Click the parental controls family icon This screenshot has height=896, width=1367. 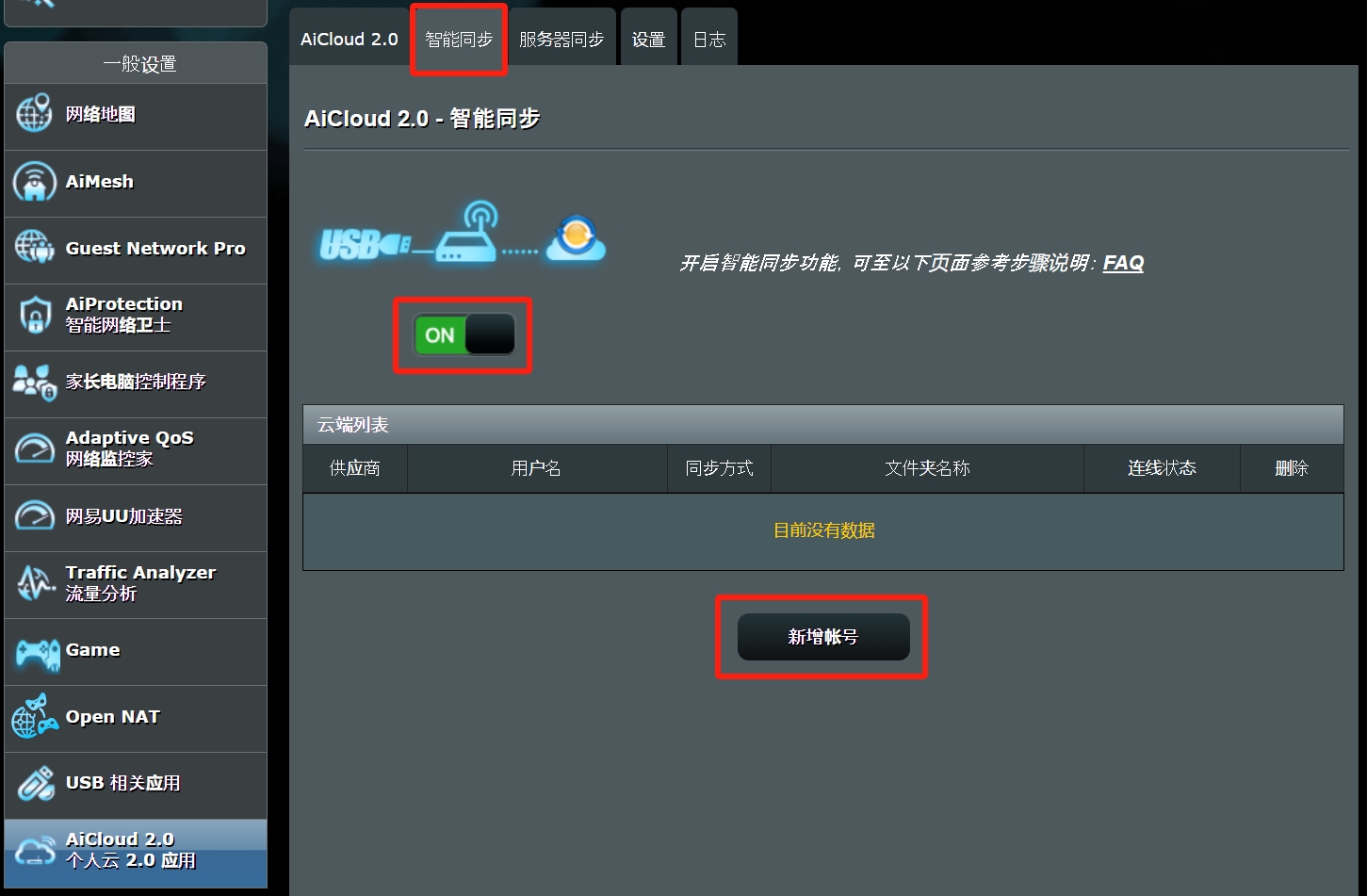[x=35, y=382]
